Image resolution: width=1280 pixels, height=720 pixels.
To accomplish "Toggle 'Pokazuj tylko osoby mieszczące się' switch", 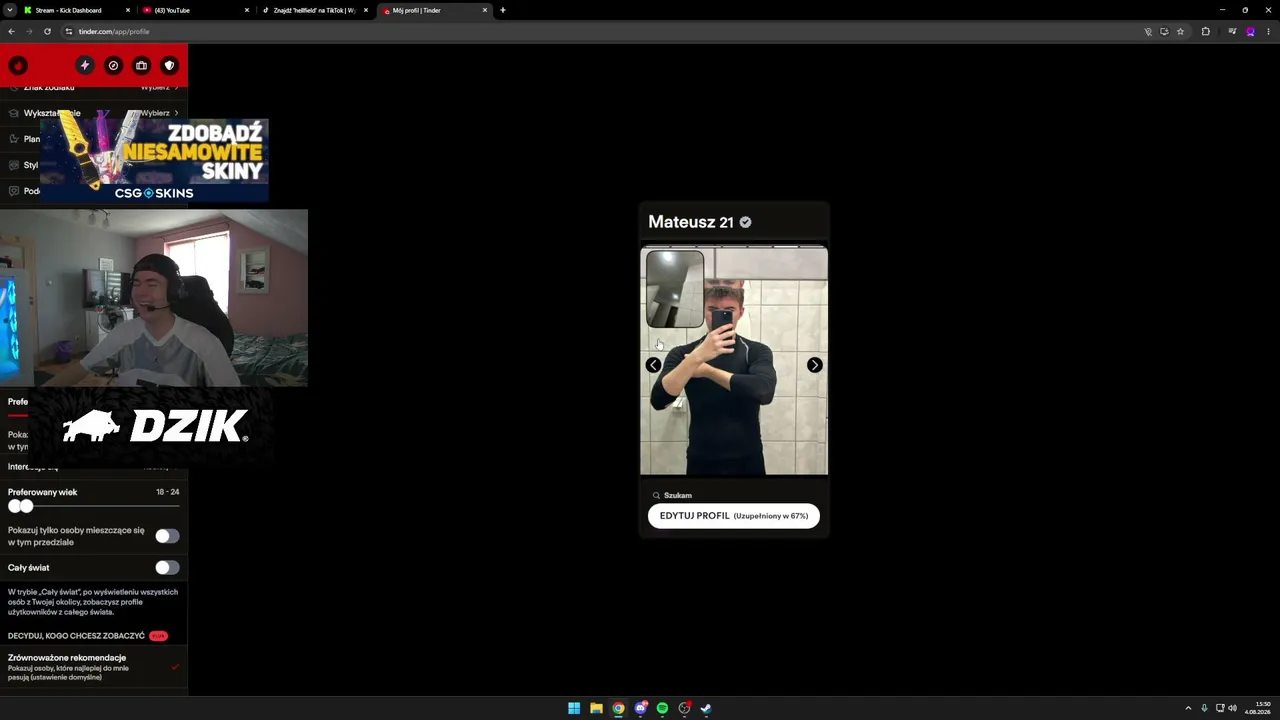I will coord(167,536).
